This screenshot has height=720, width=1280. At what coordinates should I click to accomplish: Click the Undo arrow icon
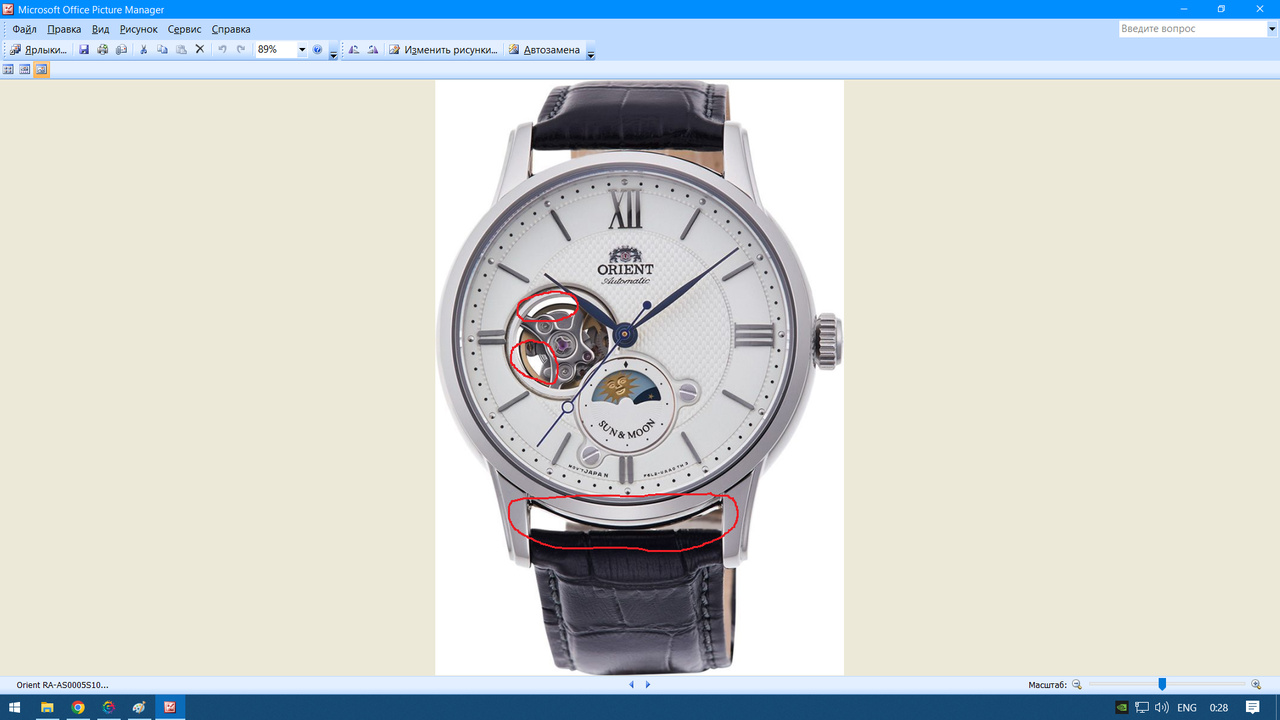(222, 49)
